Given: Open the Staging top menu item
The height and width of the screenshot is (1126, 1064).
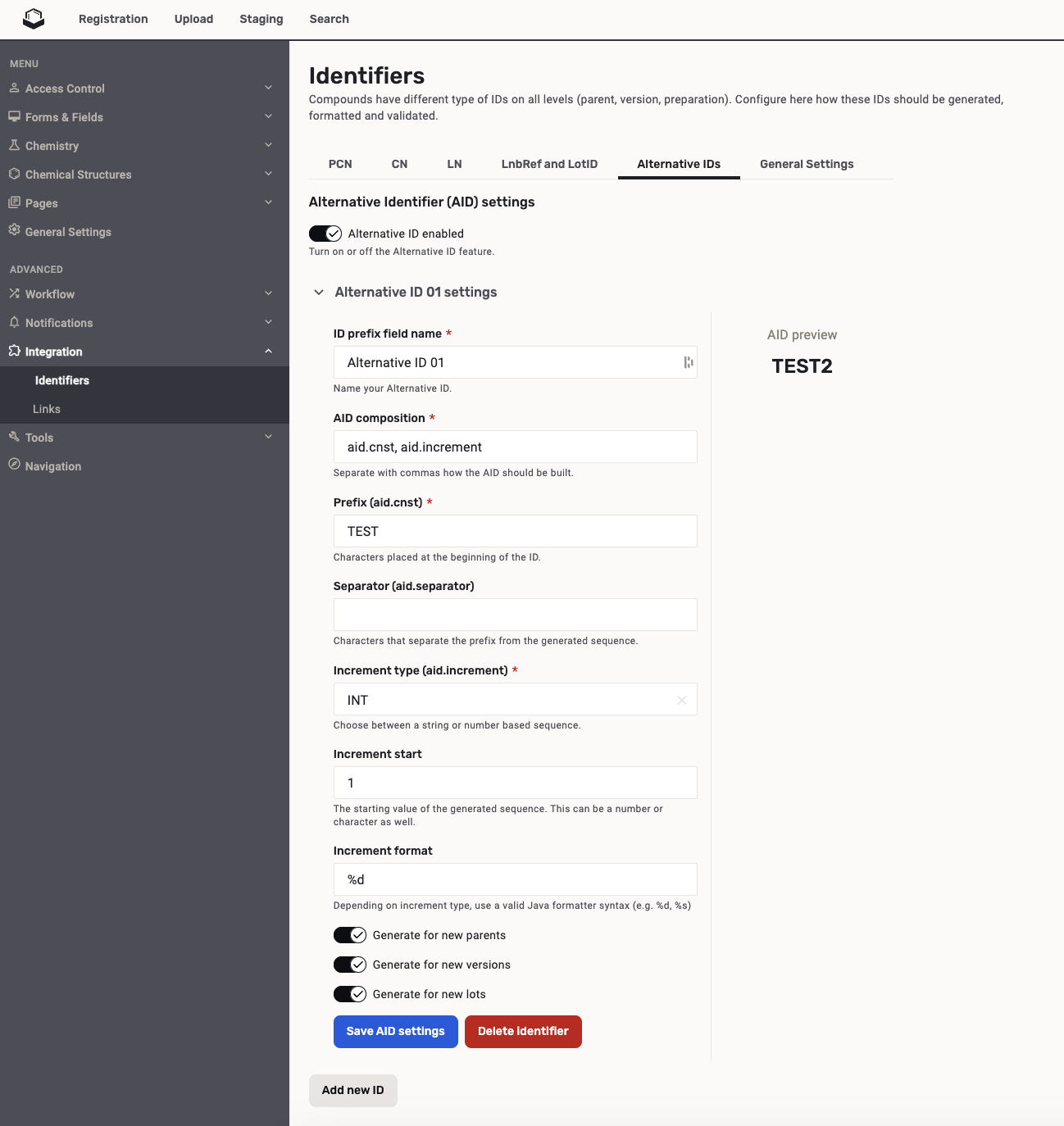Looking at the screenshot, I should pos(261,19).
